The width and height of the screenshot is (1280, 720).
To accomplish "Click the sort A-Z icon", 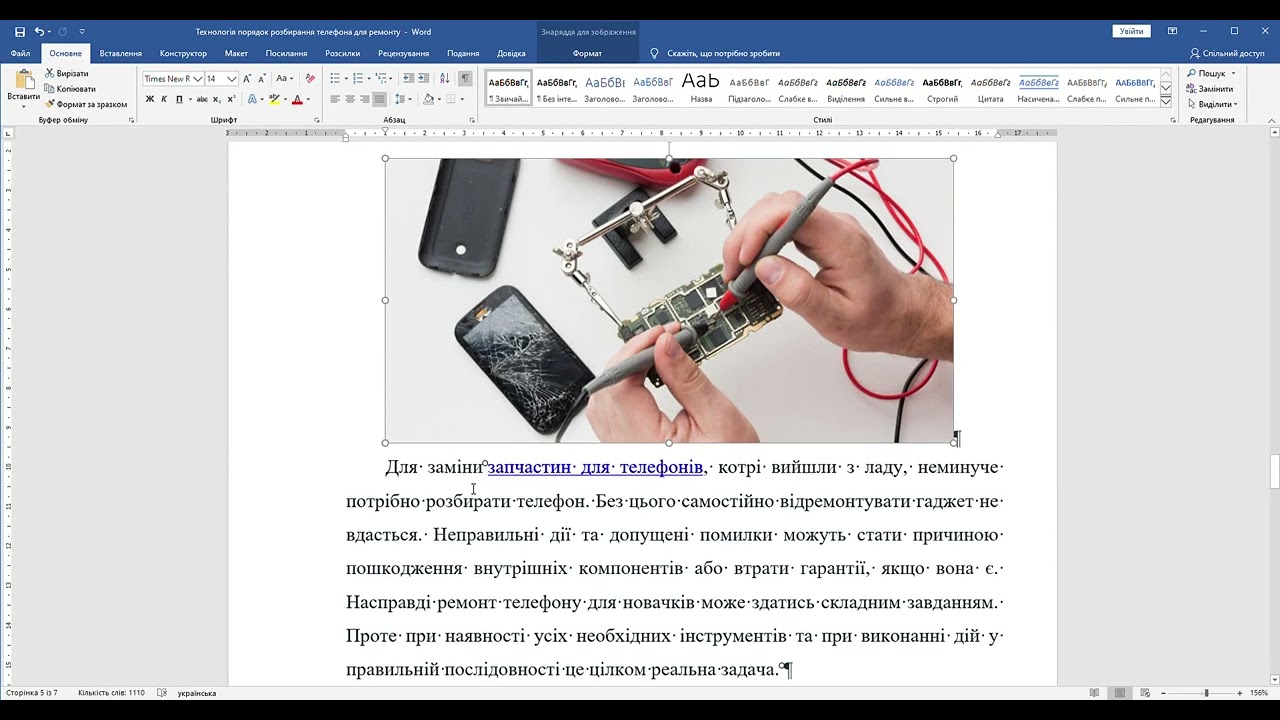I will click(445, 78).
